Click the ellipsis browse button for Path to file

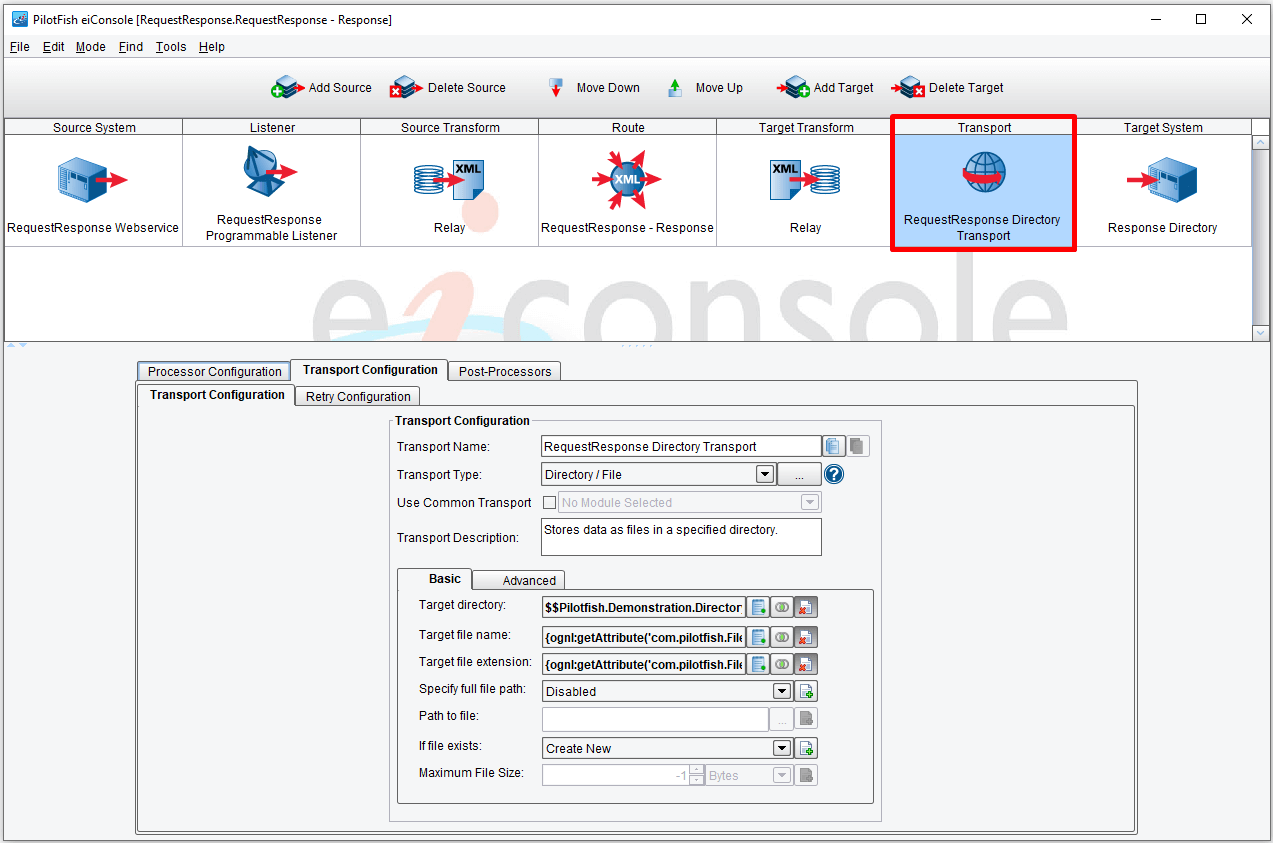coord(781,719)
